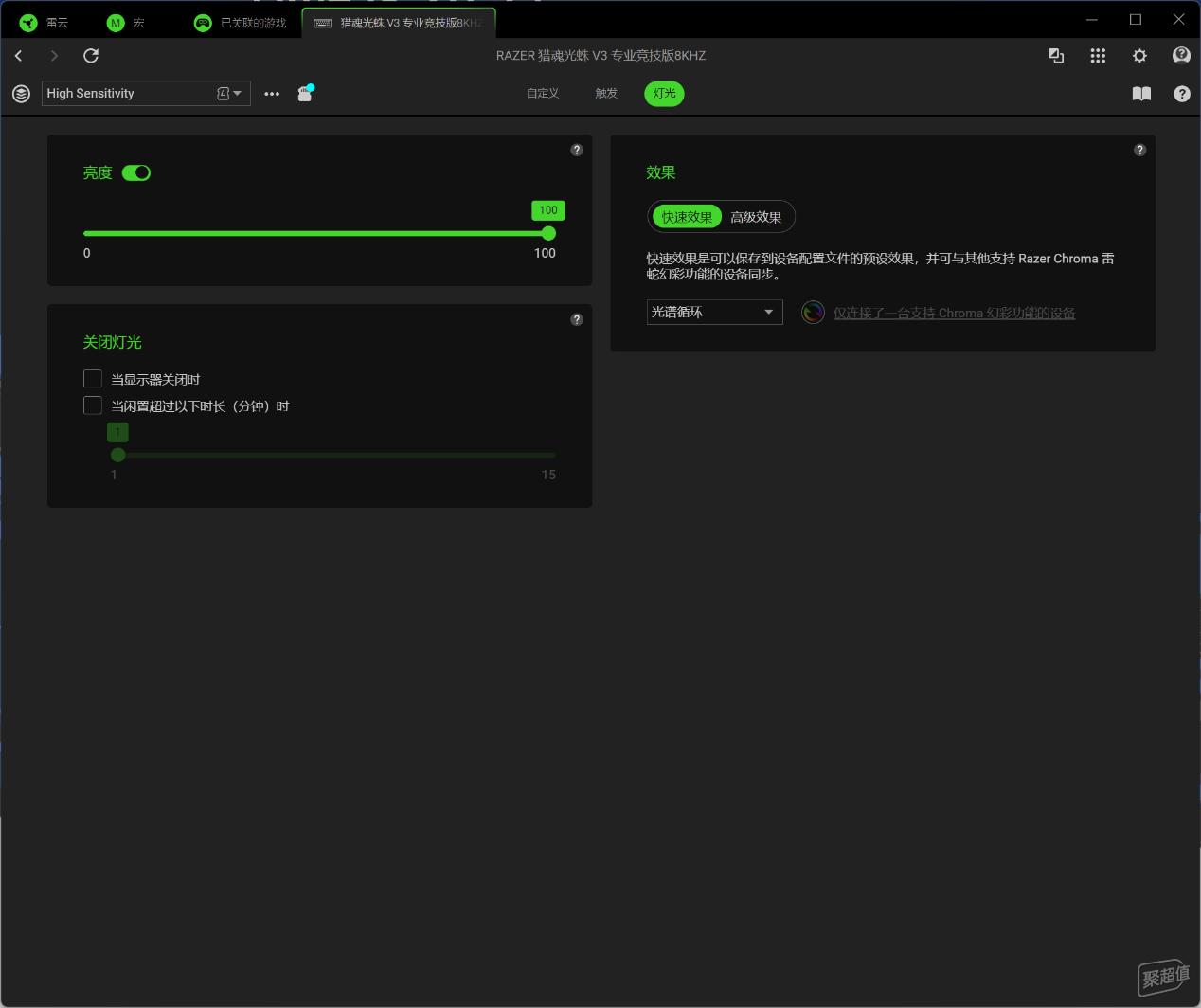Open the settings gear icon

point(1139,56)
